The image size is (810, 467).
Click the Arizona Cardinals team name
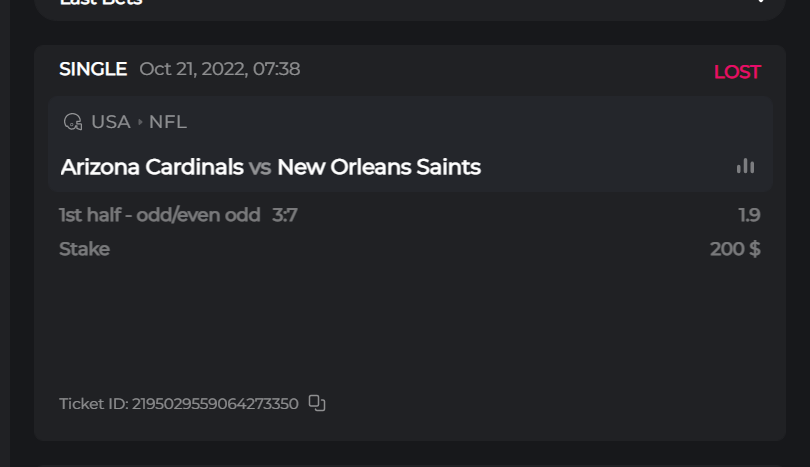coord(152,167)
